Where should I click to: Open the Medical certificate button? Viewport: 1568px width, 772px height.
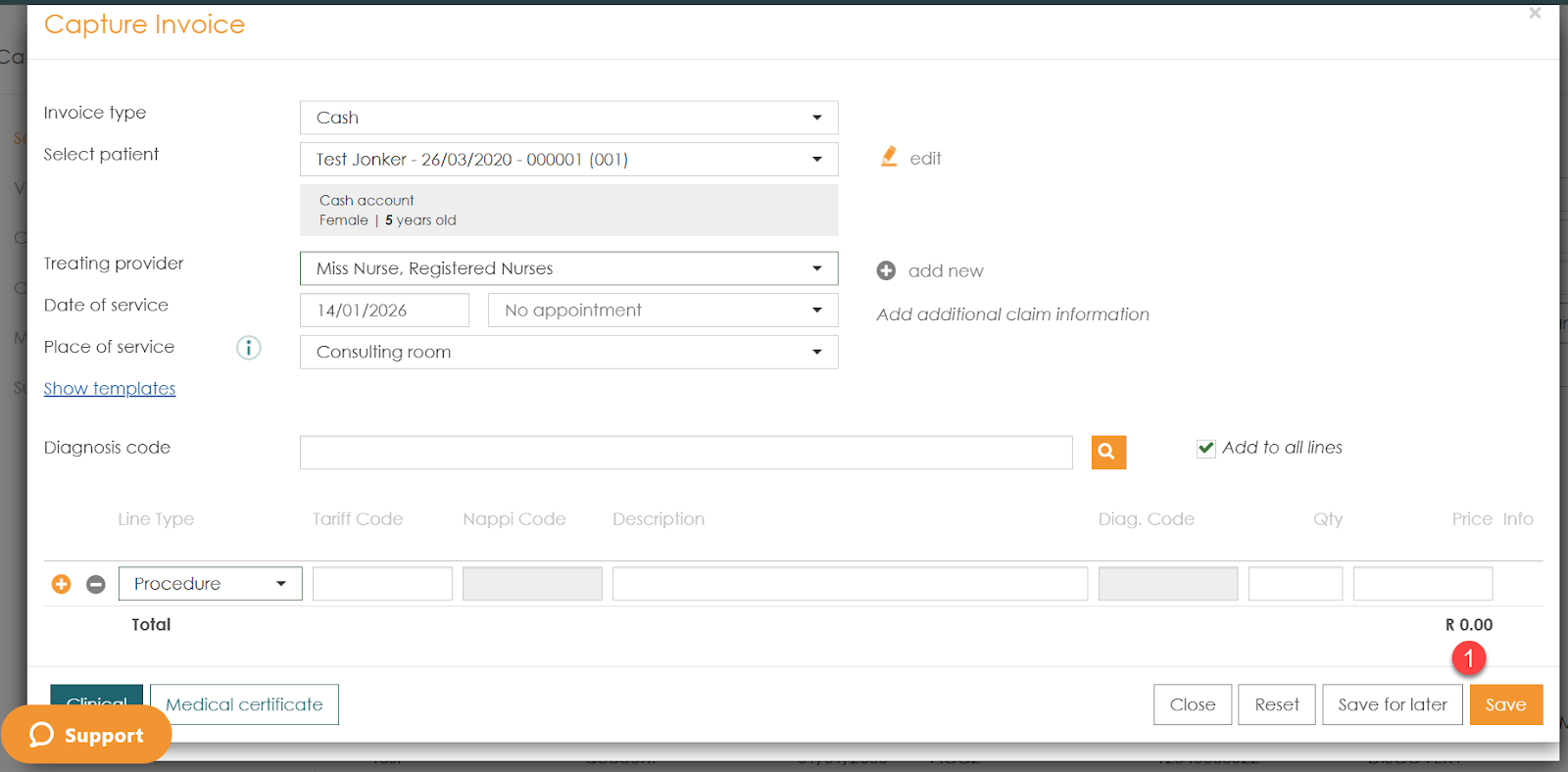[x=244, y=704]
